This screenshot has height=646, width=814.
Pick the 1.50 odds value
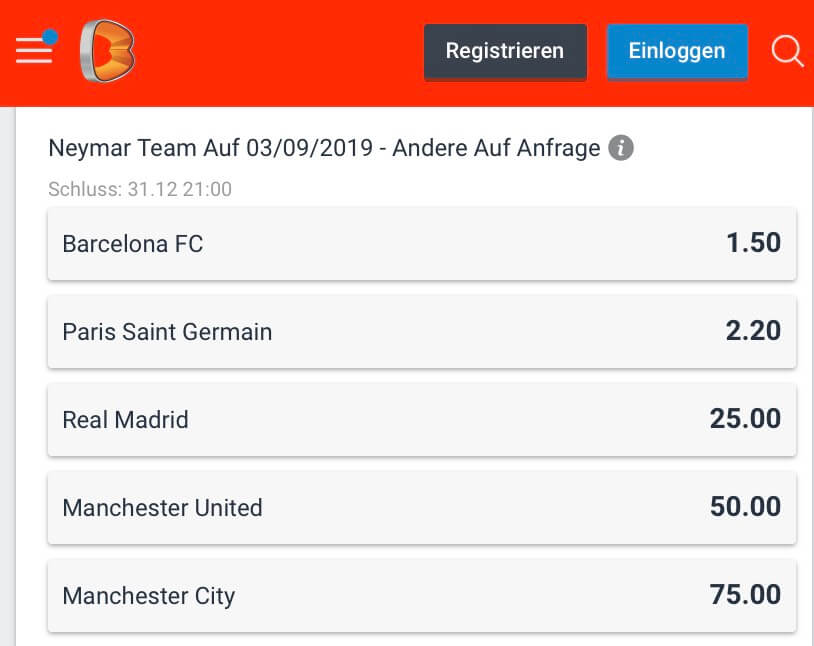pos(753,243)
